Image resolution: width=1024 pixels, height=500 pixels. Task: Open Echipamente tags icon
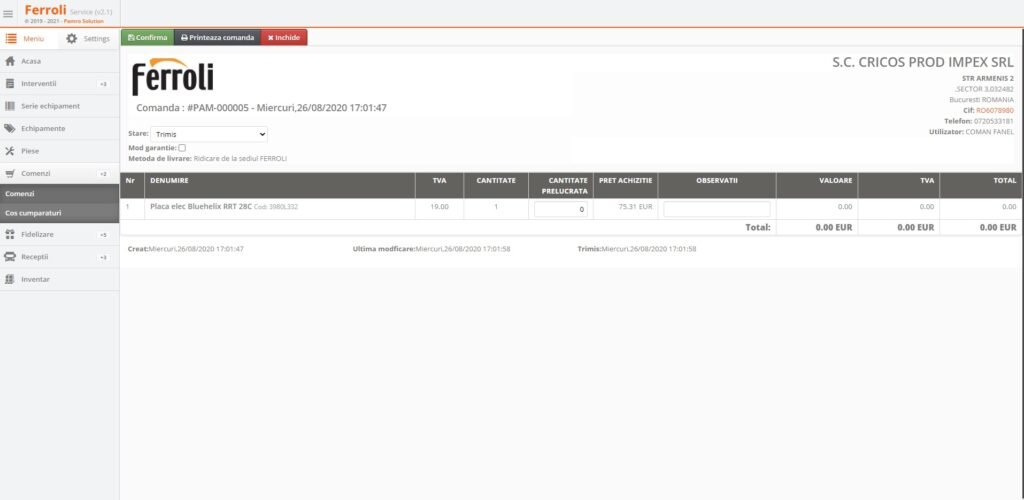click(10, 128)
